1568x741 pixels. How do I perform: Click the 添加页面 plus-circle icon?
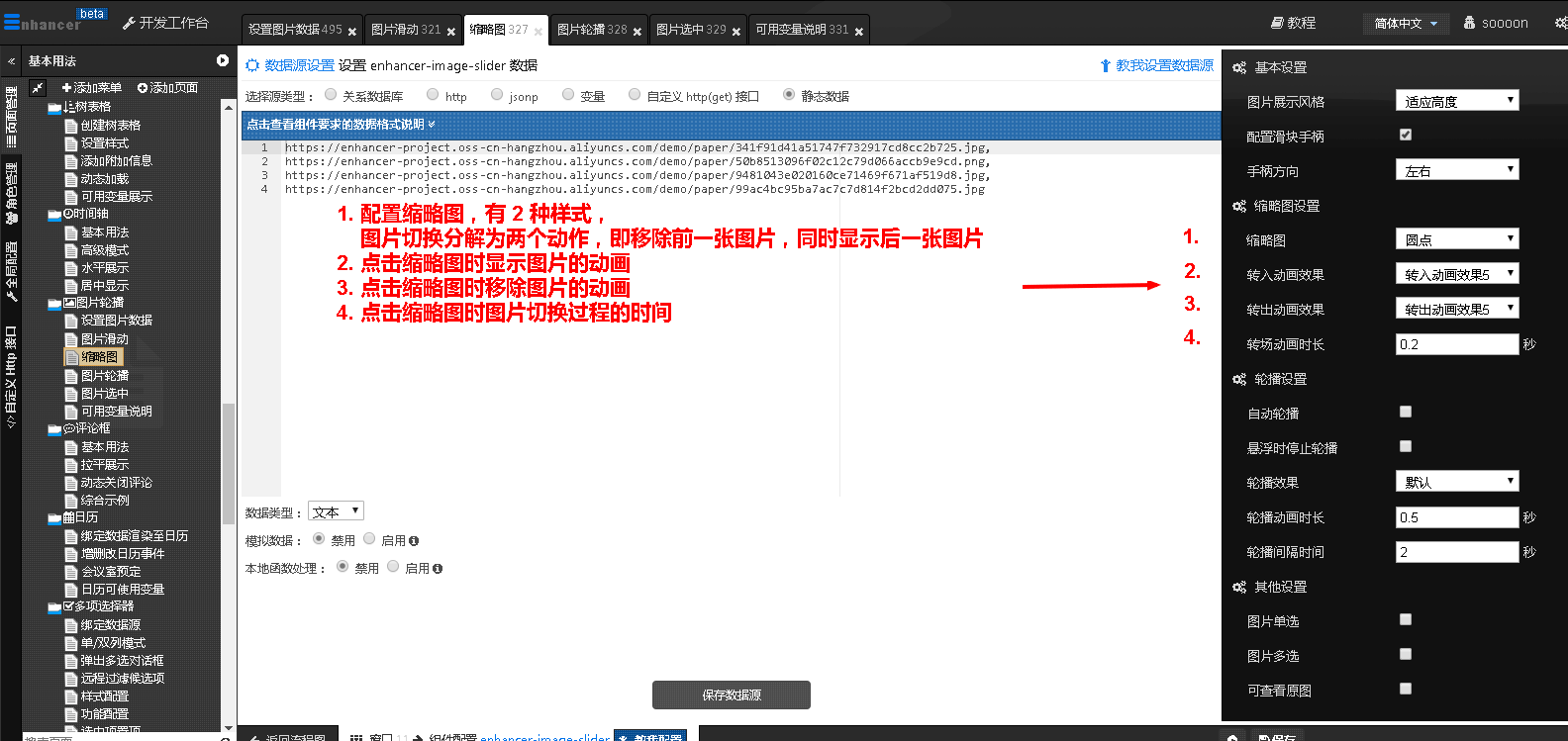click(143, 88)
